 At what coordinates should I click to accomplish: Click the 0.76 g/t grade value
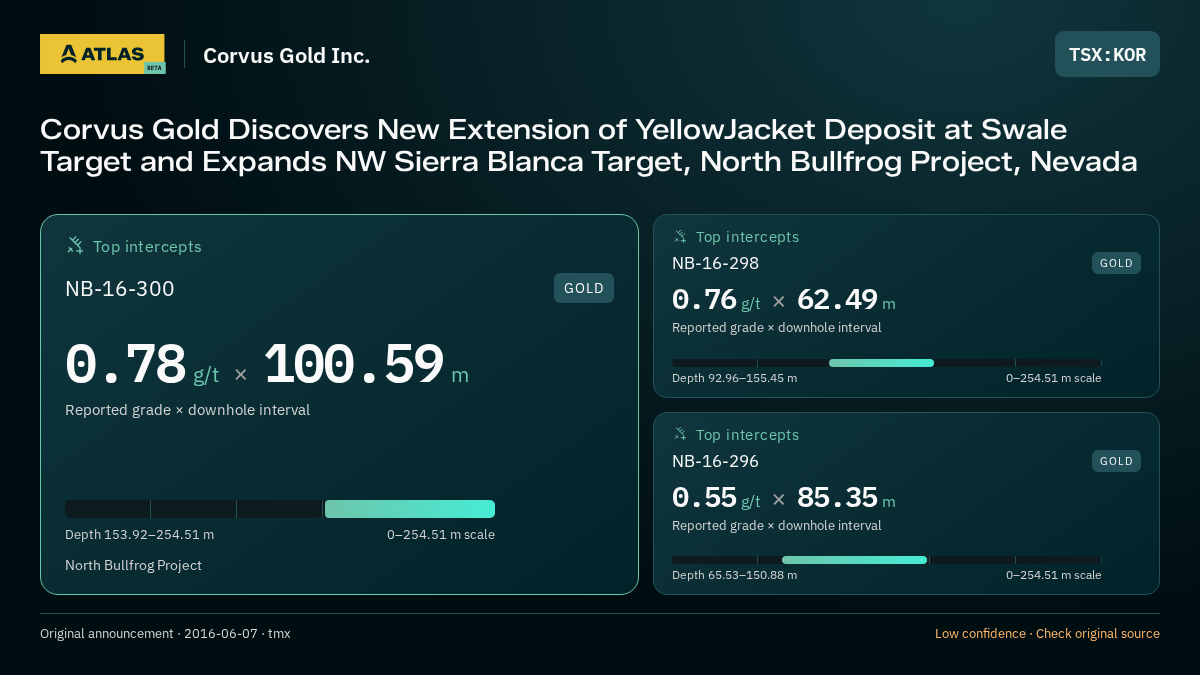(716, 300)
